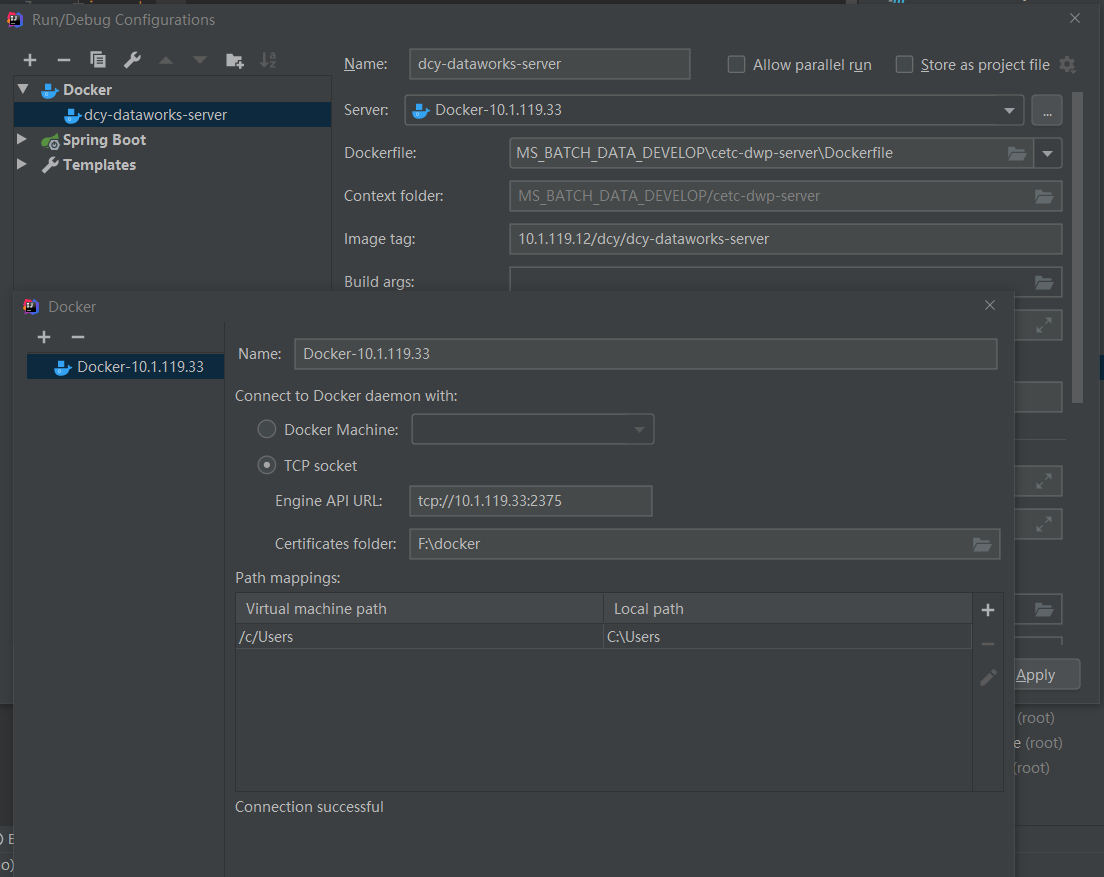Viewport: 1104px width, 877px height.
Task: Click Local path column header
Action: point(787,609)
